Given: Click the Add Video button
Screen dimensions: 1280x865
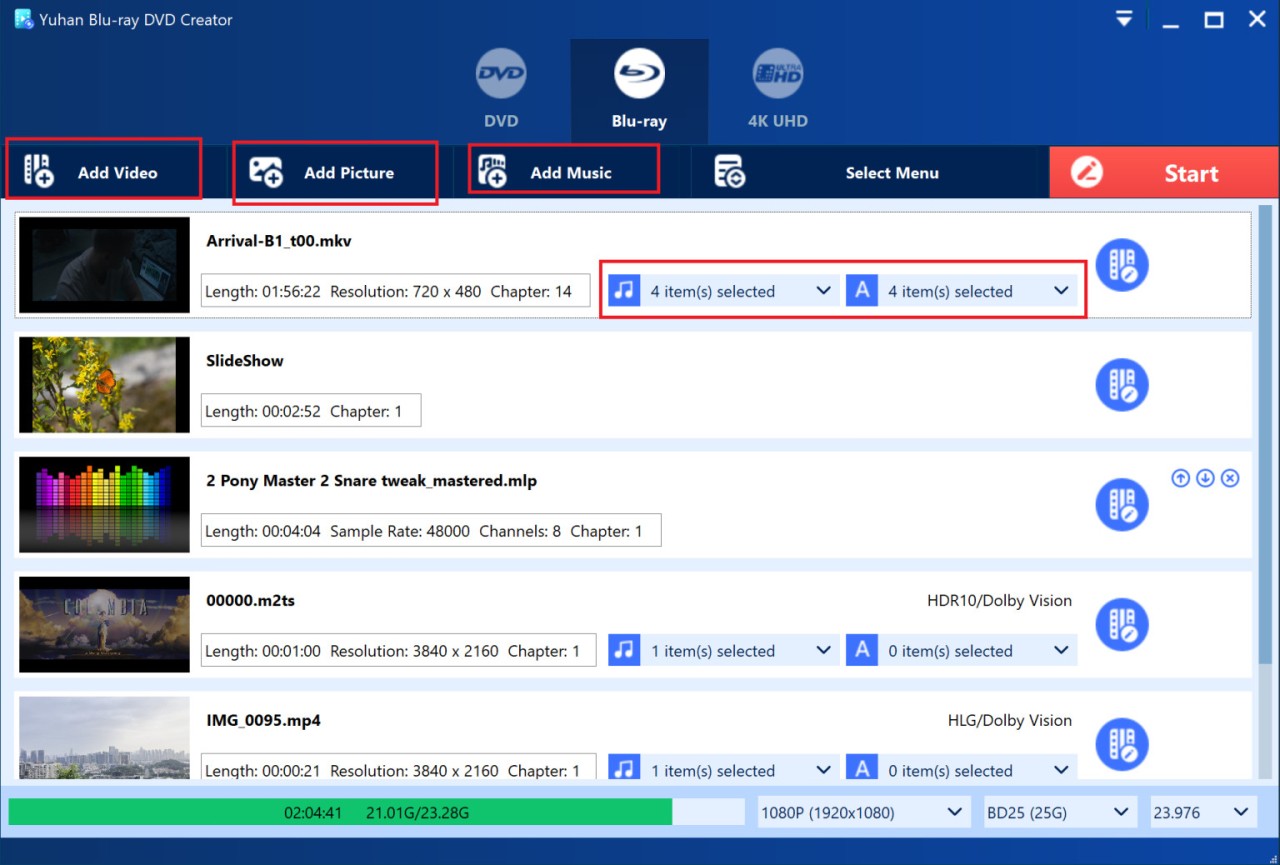Looking at the screenshot, I should click(x=102, y=172).
